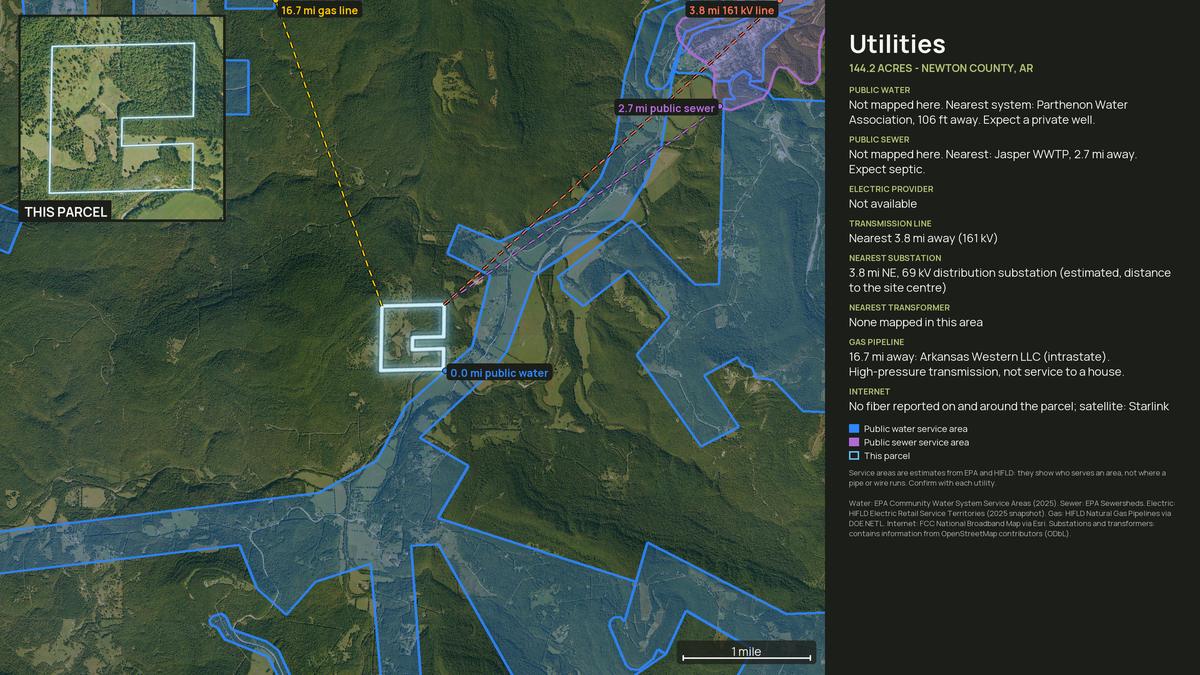Select the 0.0 mi public water label

pos(499,373)
